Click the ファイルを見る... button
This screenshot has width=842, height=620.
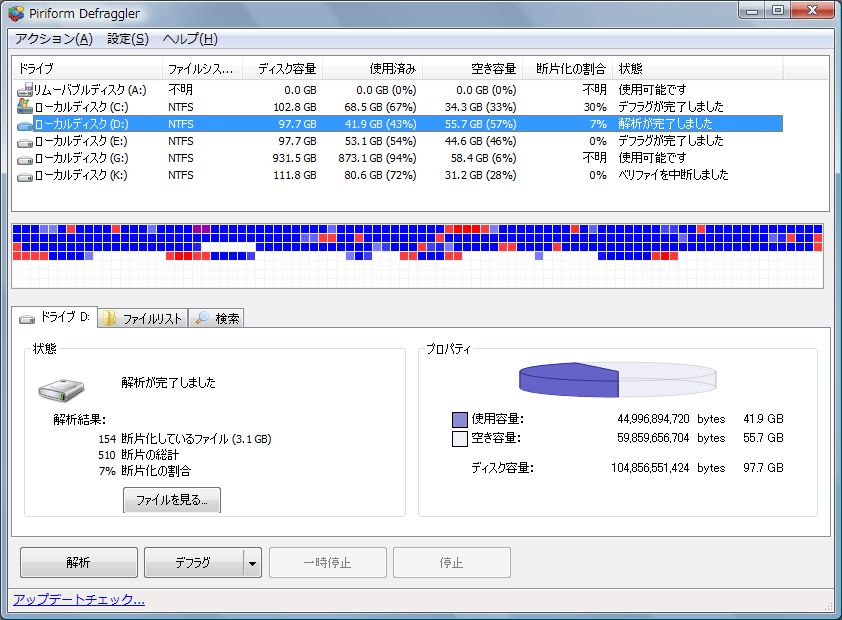[172, 500]
